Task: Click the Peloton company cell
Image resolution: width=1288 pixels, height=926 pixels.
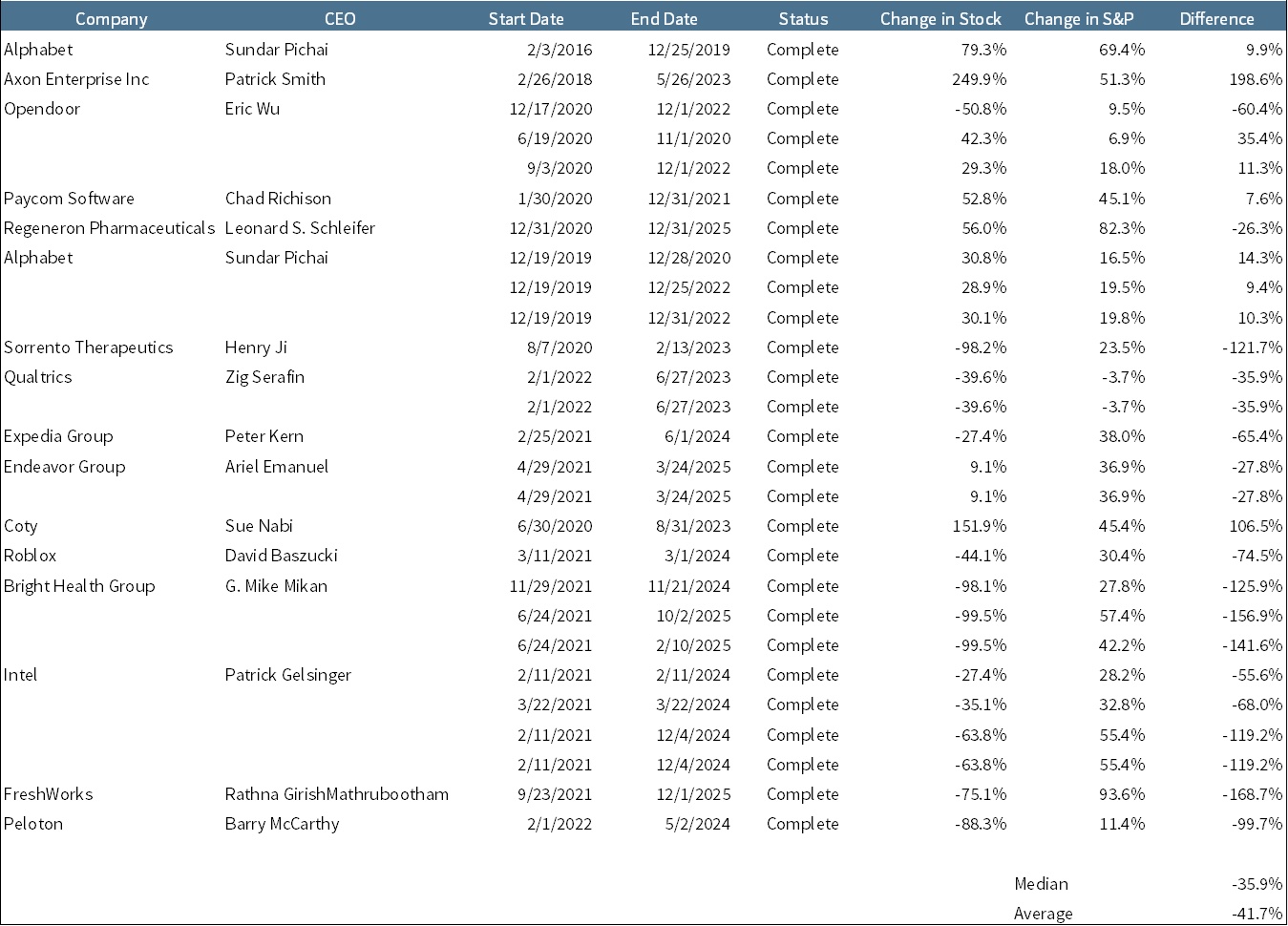Action: (x=33, y=824)
